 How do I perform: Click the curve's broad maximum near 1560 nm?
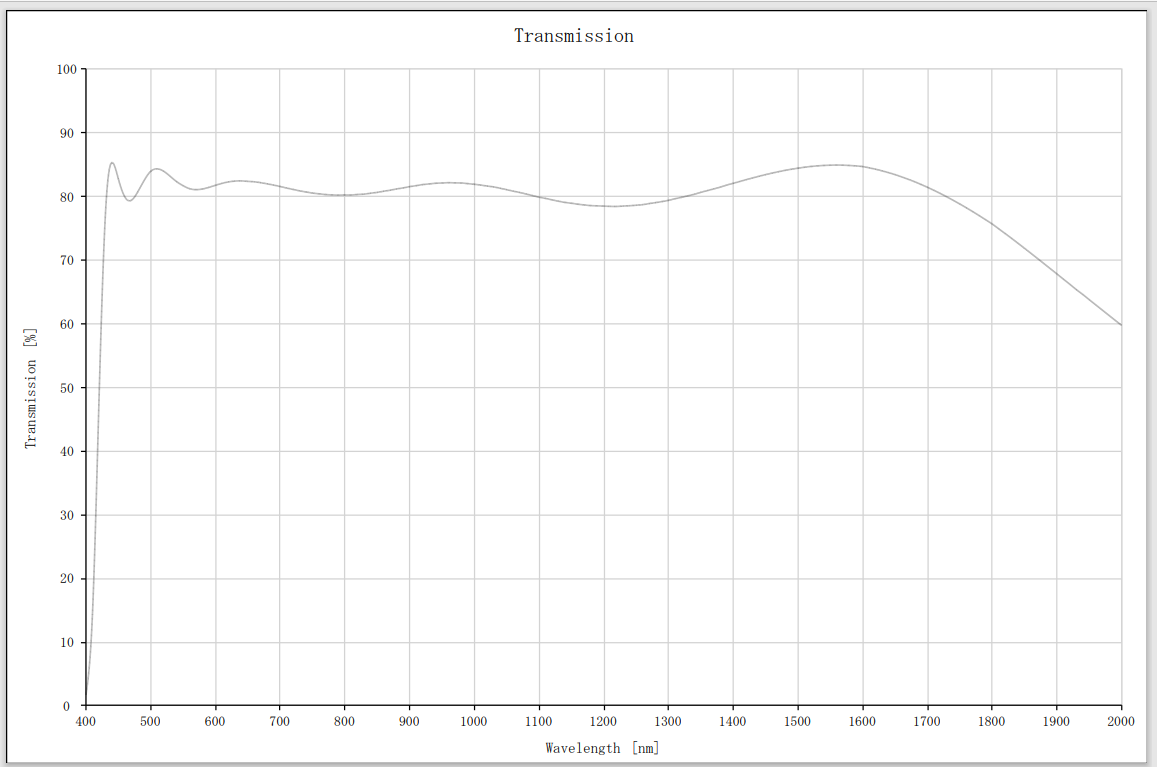(837, 165)
